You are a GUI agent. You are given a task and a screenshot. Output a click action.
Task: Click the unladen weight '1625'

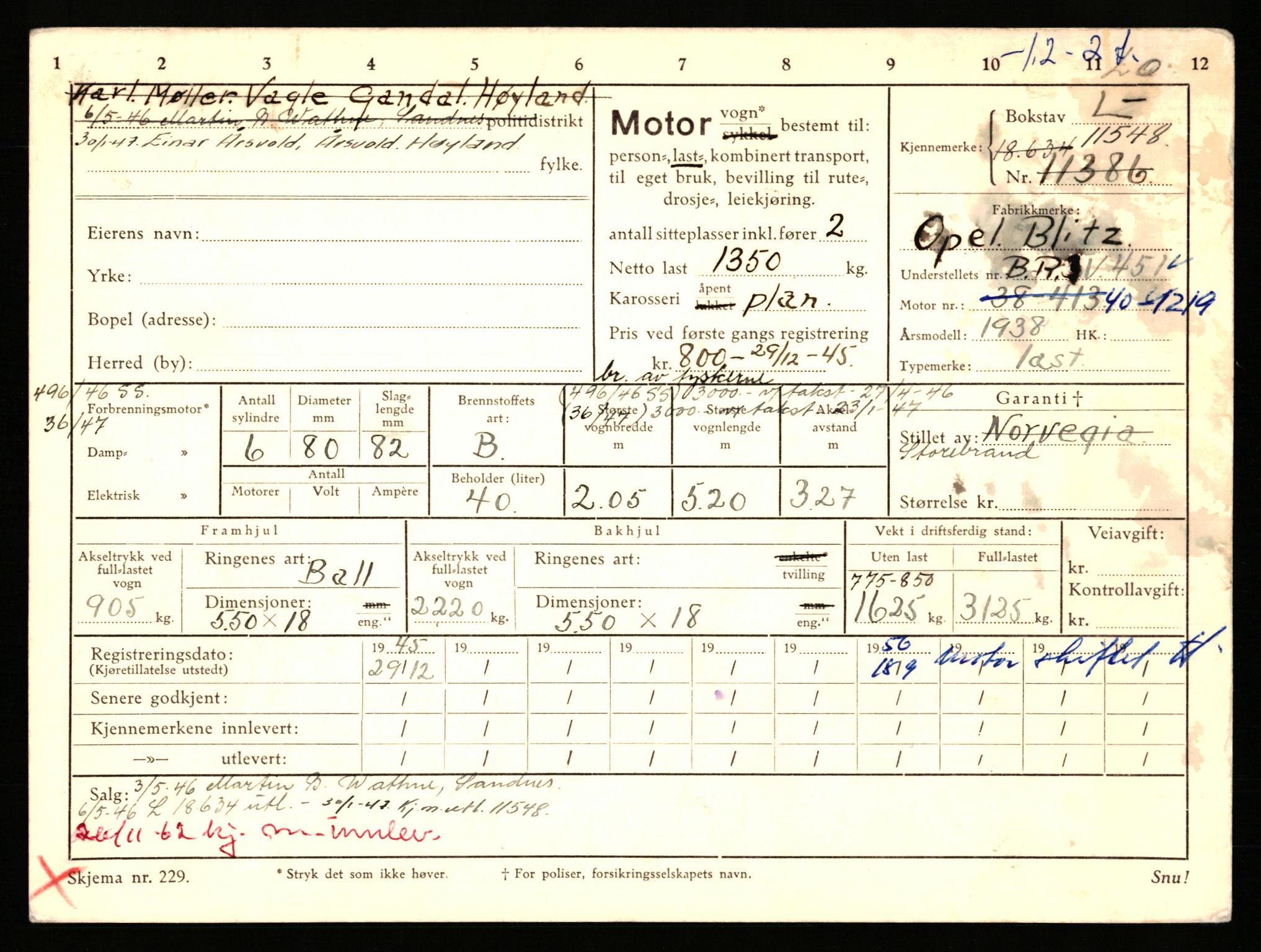[x=887, y=609]
